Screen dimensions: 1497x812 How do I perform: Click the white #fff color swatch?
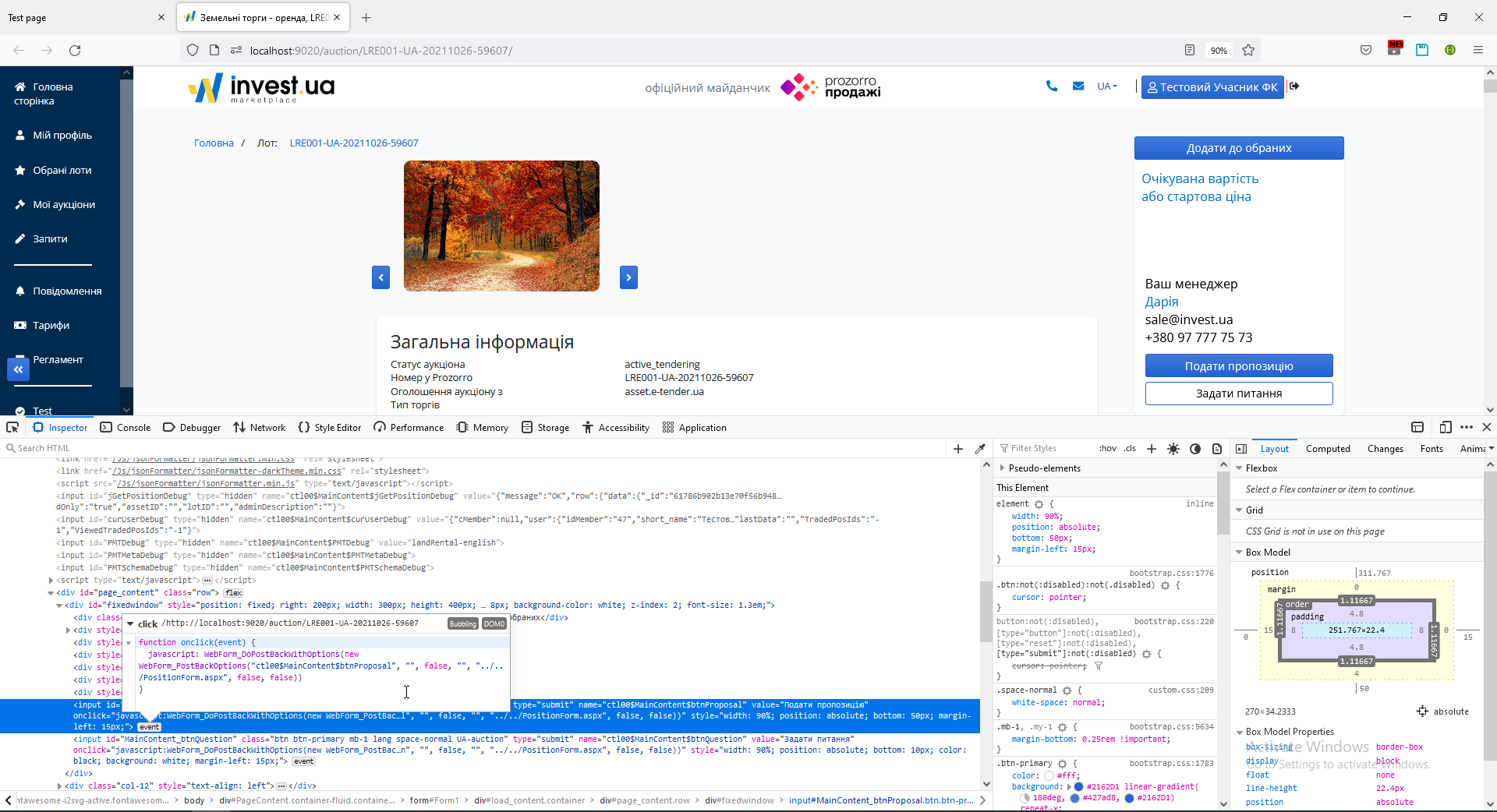[x=1049, y=775]
